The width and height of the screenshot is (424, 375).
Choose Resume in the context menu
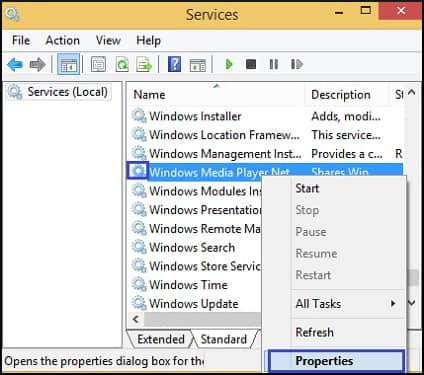[x=334, y=253]
